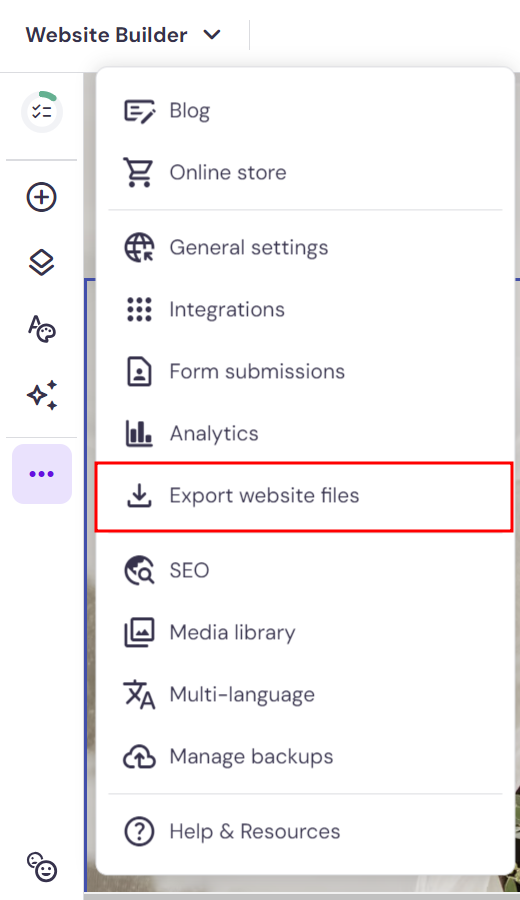Click the shopping cart icon
520x900 pixels.
pyautogui.click(x=138, y=172)
